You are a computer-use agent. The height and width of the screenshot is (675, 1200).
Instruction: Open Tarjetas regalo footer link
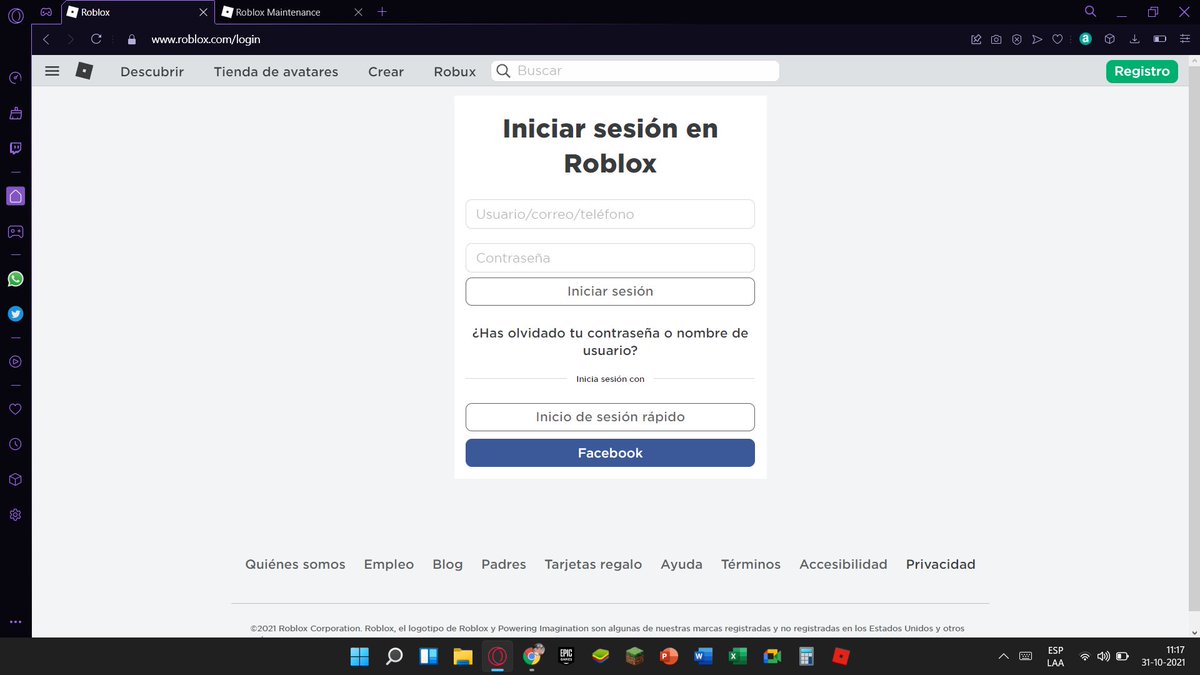coord(593,564)
